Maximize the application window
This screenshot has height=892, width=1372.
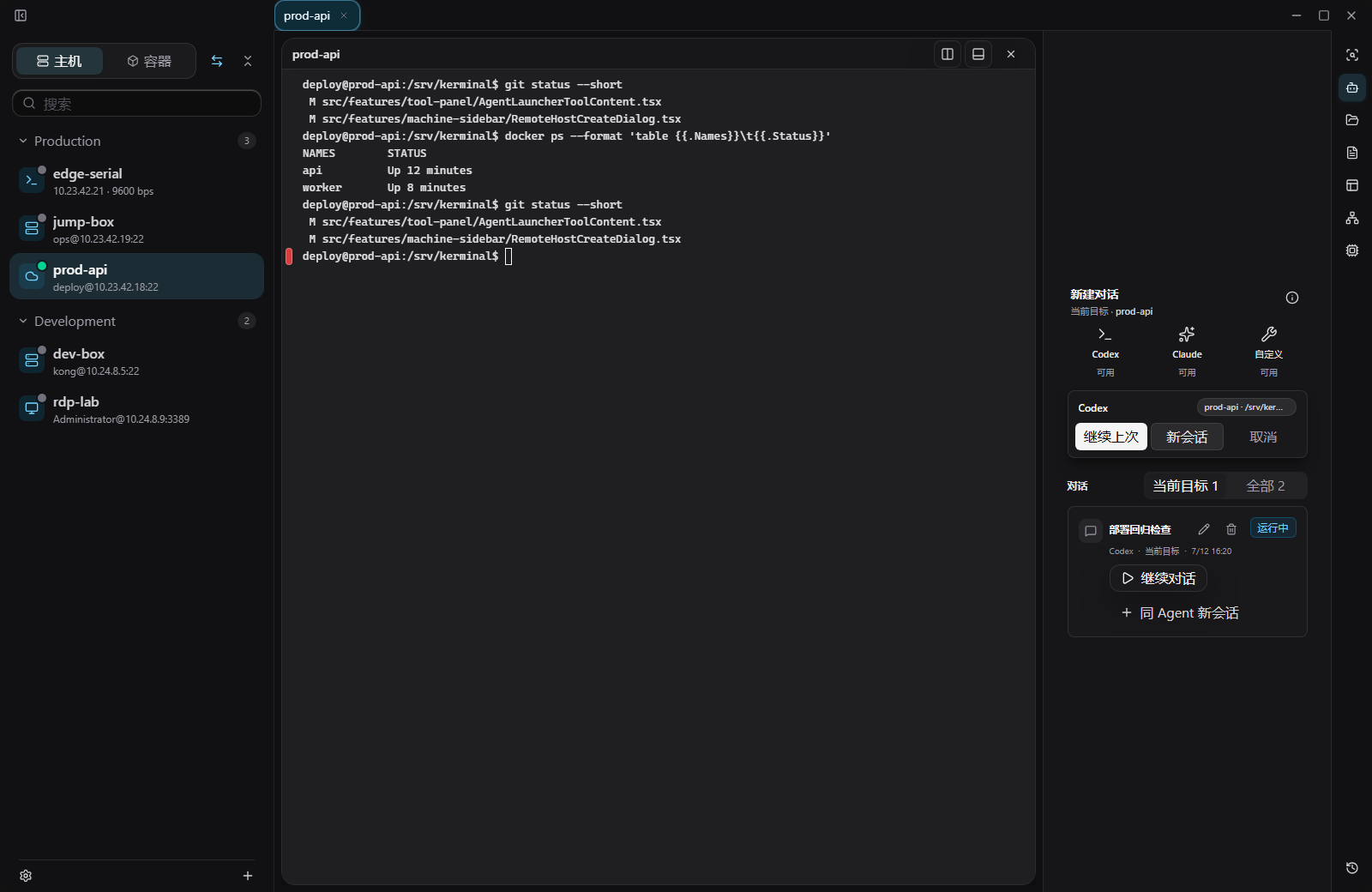(1324, 15)
